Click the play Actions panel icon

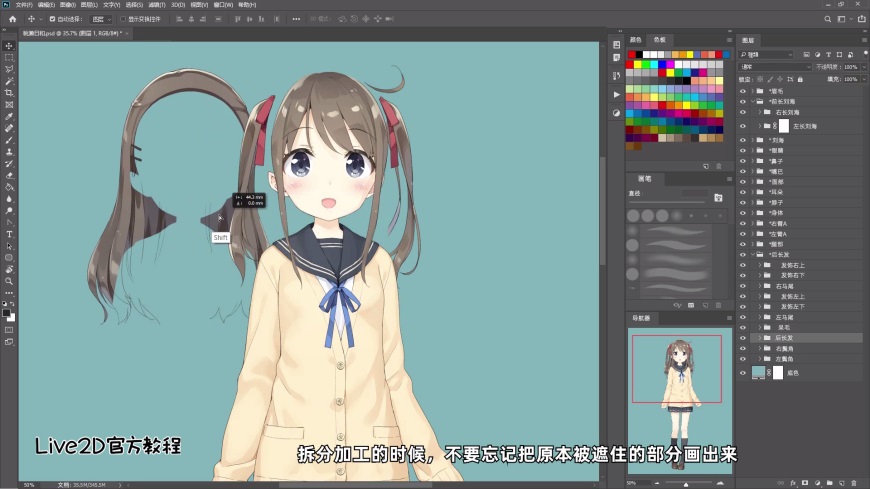(616, 94)
